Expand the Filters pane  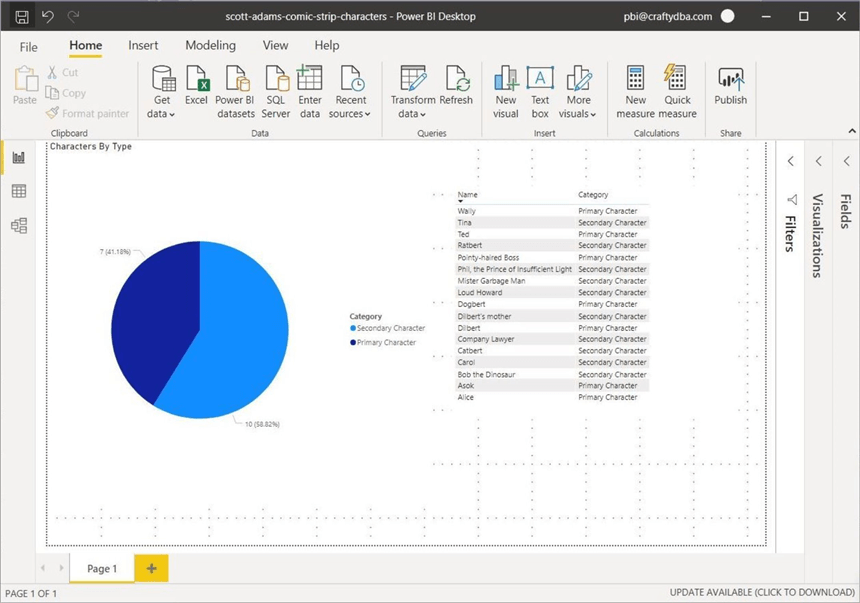coord(790,161)
